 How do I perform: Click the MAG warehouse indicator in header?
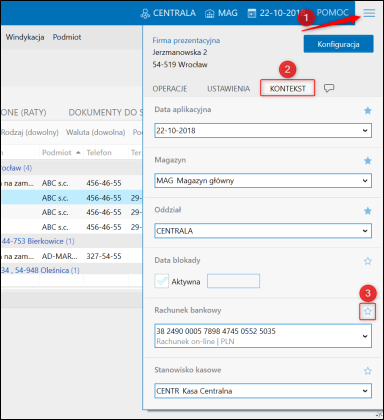click(x=221, y=13)
